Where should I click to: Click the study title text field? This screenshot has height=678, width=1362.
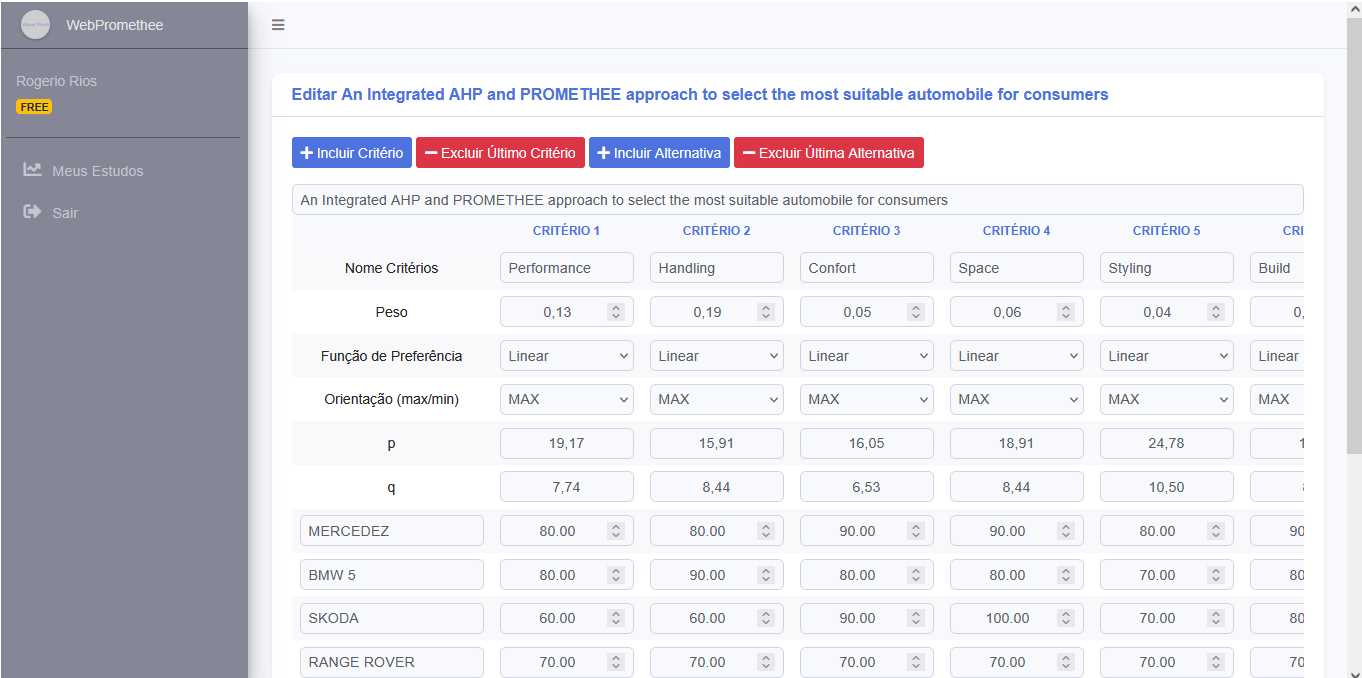coord(797,200)
